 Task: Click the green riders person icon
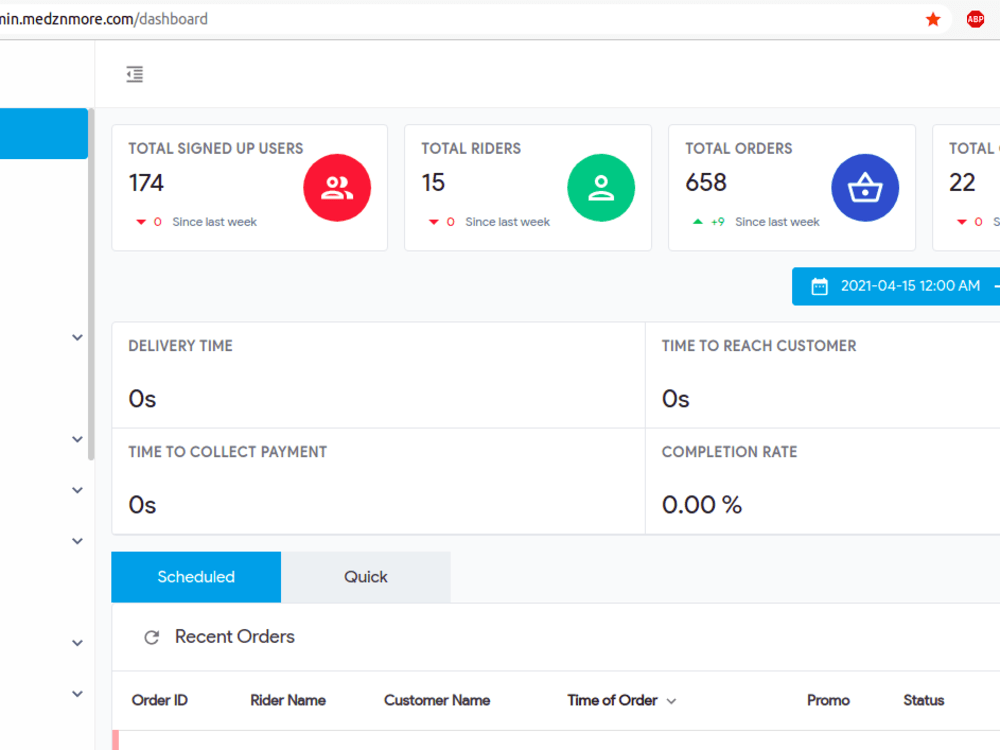pyautogui.click(x=601, y=188)
